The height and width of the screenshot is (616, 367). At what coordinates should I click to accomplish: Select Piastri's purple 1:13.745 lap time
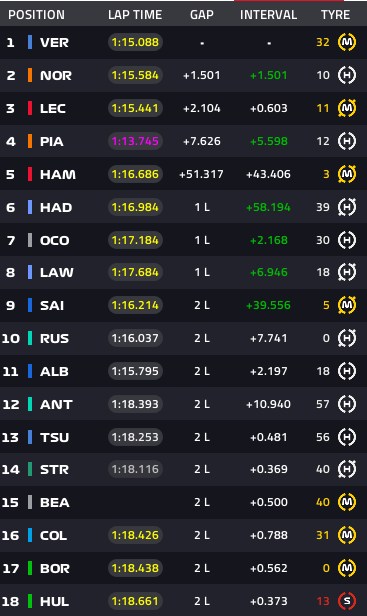(x=135, y=141)
